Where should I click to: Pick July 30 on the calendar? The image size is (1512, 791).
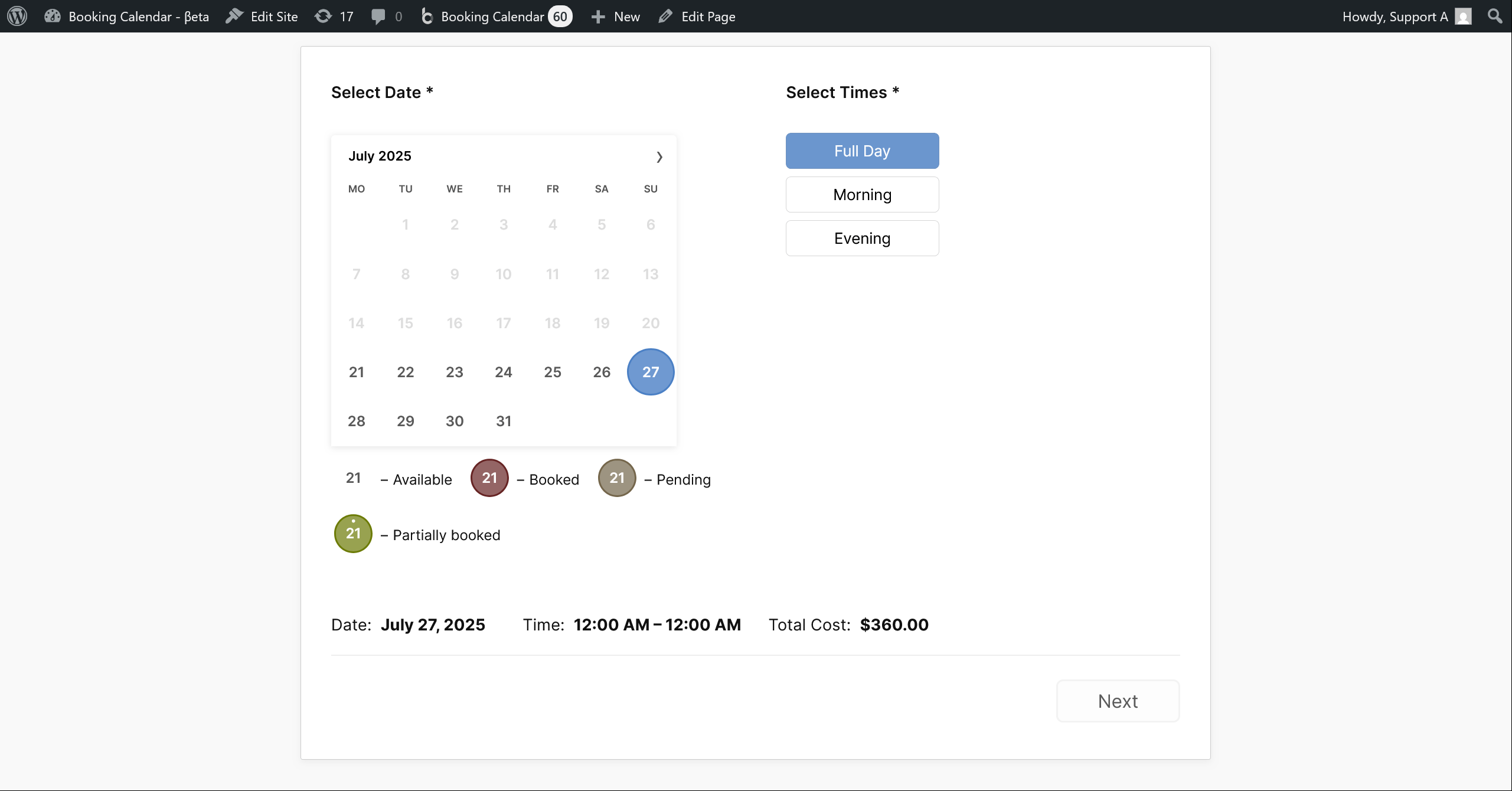pyautogui.click(x=454, y=421)
